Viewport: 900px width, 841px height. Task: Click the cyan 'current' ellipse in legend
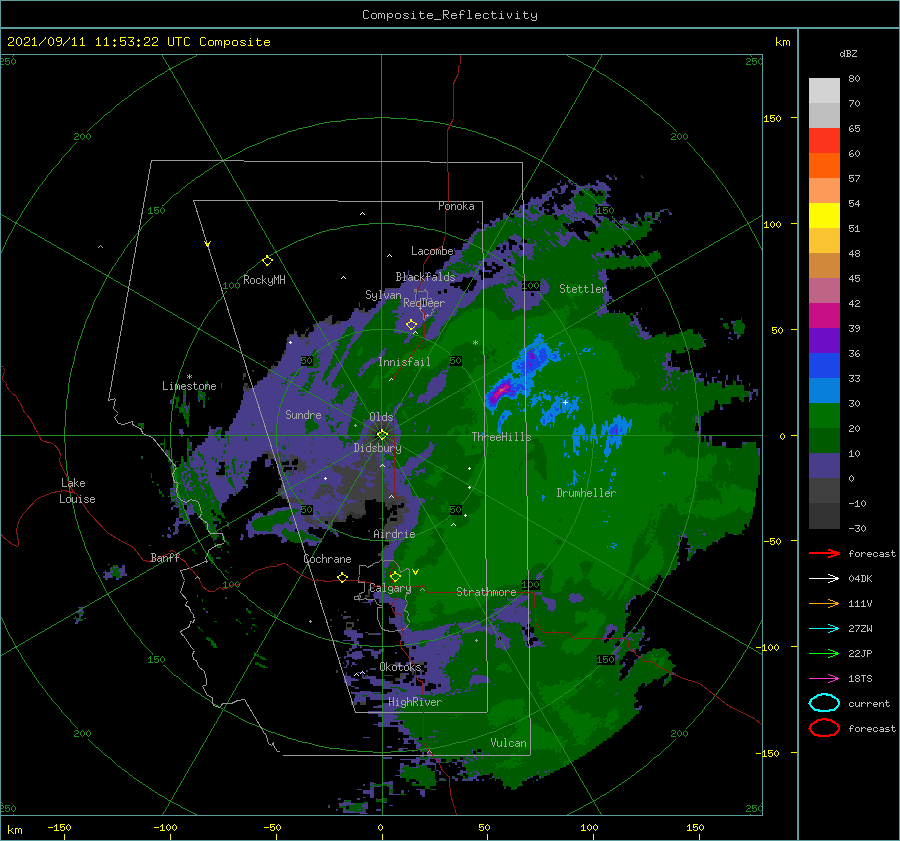(x=824, y=703)
